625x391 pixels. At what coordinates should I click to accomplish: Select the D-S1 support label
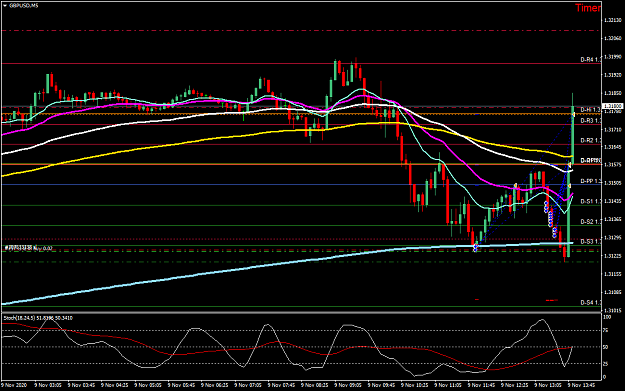590,201
